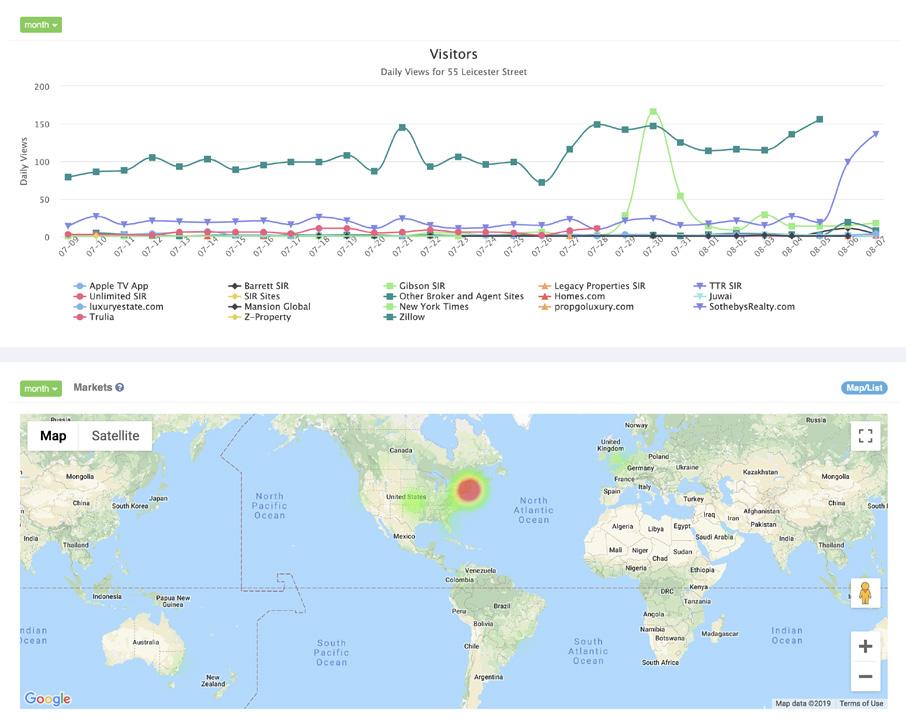The width and height of the screenshot is (906, 727).
Task: Toggle the SIR Sites legend series
Action: click(254, 296)
